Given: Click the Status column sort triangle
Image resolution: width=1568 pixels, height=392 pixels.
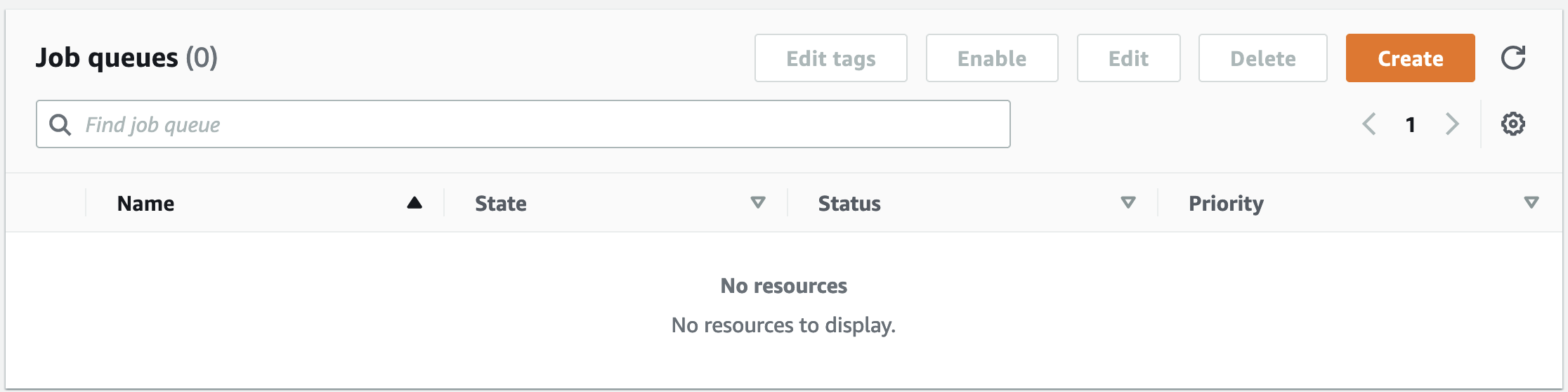Looking at the screenshot, I should 1128,203.
